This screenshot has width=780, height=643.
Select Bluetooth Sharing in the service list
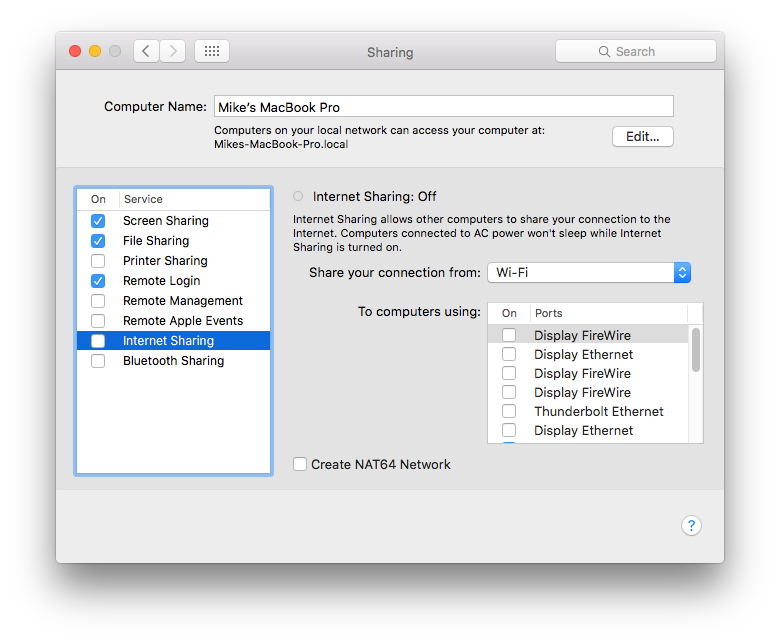[173, 361]
